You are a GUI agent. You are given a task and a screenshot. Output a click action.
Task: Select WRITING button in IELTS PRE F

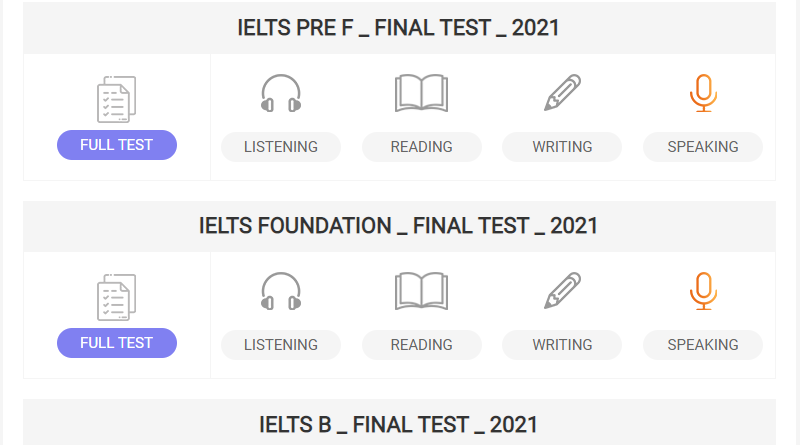point(562,147)
